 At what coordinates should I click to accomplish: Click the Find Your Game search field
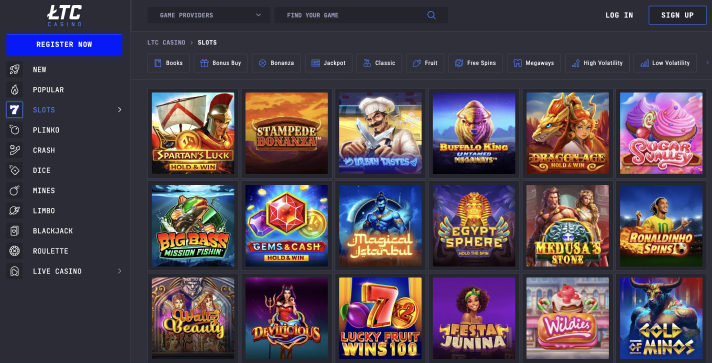point(361,15)
